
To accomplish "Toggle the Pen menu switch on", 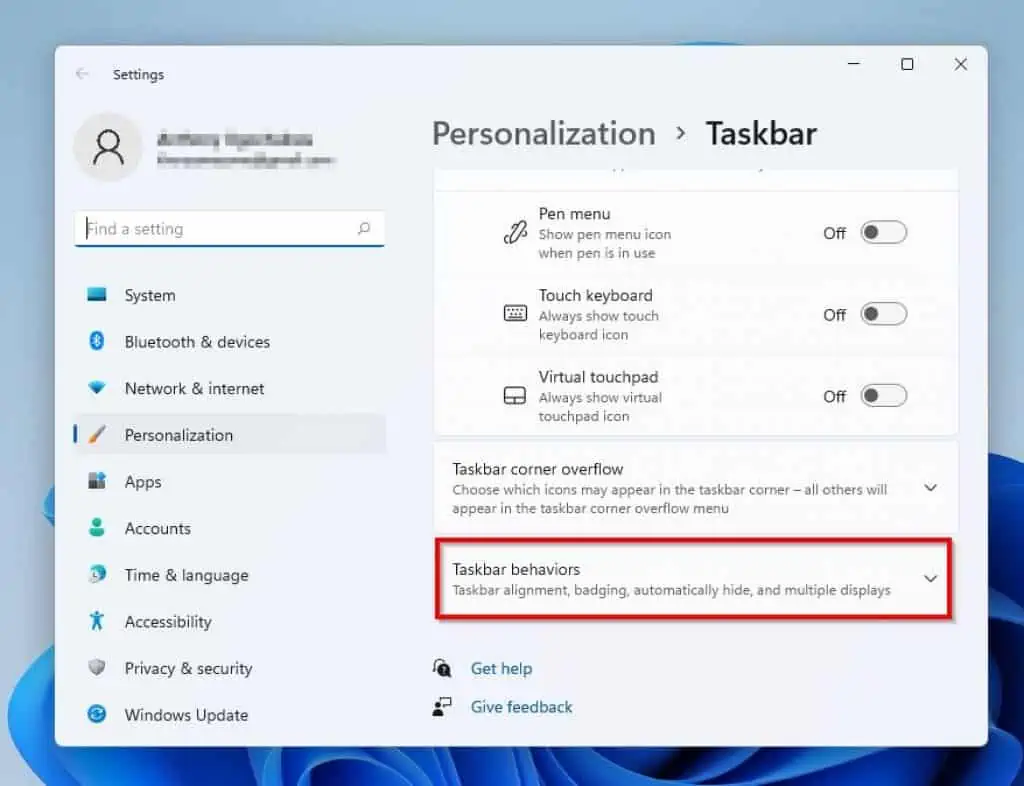I will point(883,232).
